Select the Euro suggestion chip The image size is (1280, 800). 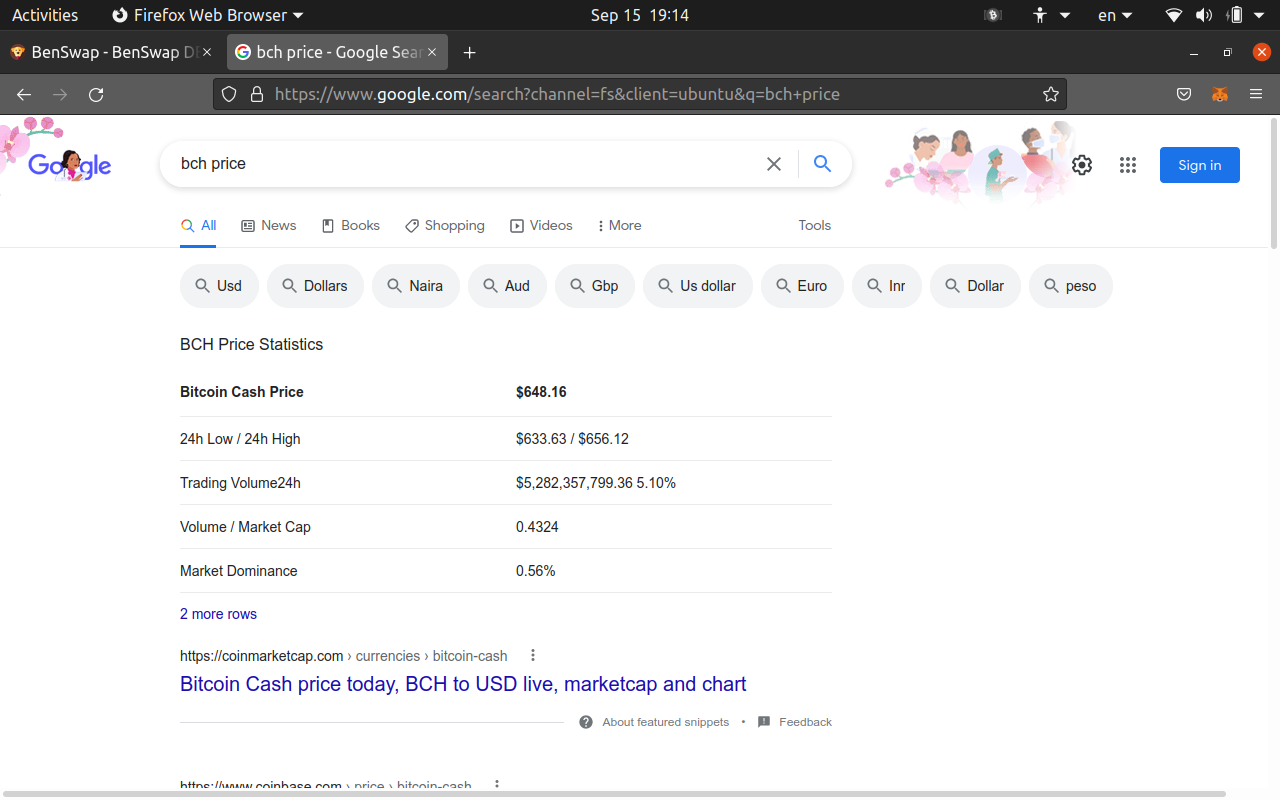(802, 286)
